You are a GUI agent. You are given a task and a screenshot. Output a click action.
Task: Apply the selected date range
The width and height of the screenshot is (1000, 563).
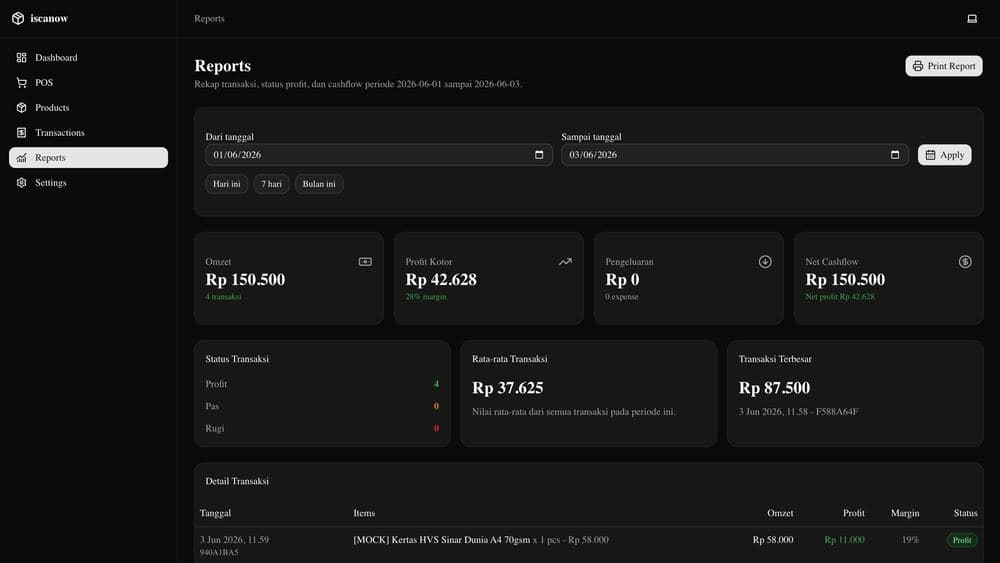click(x=945, y=155)
